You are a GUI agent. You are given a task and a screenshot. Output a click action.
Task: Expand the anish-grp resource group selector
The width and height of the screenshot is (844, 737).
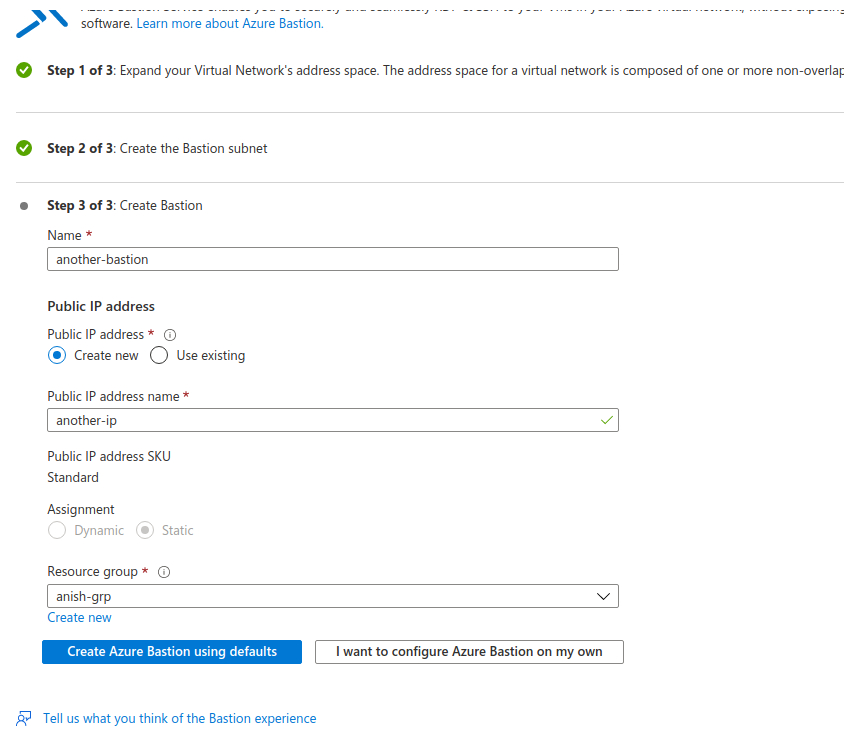click(332, 595)
